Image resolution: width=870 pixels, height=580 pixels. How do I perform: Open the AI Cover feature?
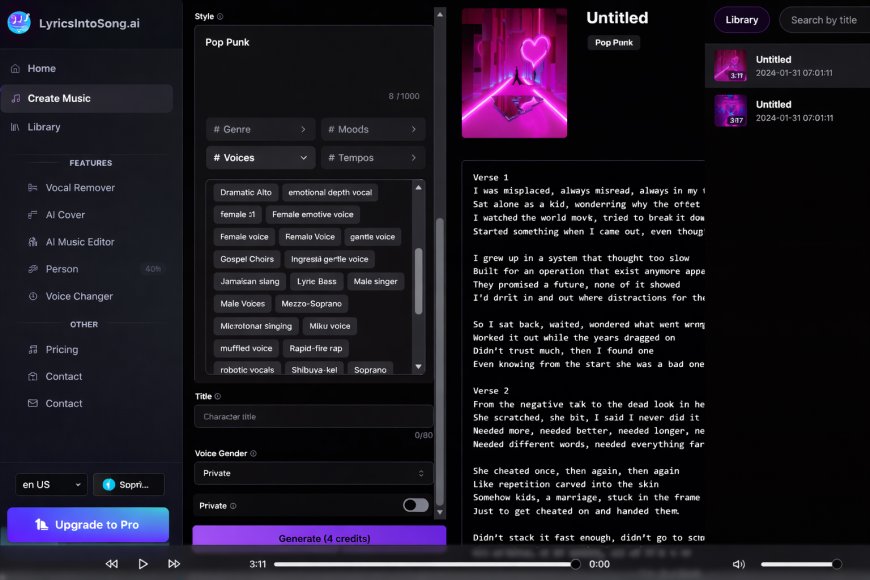pos(65,215)
